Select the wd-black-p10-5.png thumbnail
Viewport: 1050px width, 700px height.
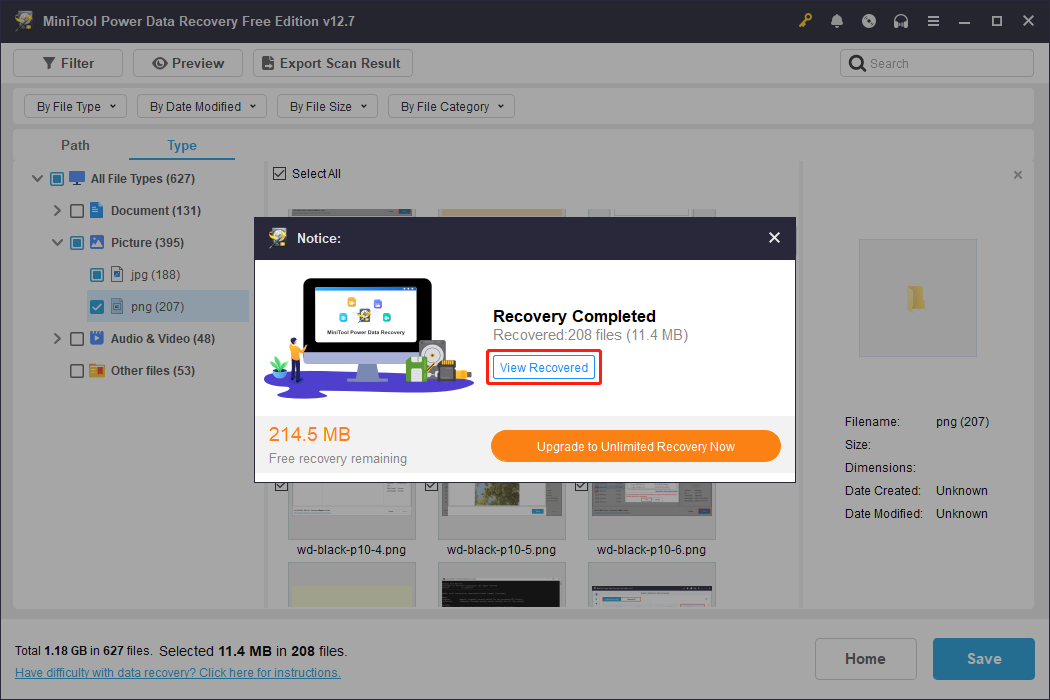501,508
